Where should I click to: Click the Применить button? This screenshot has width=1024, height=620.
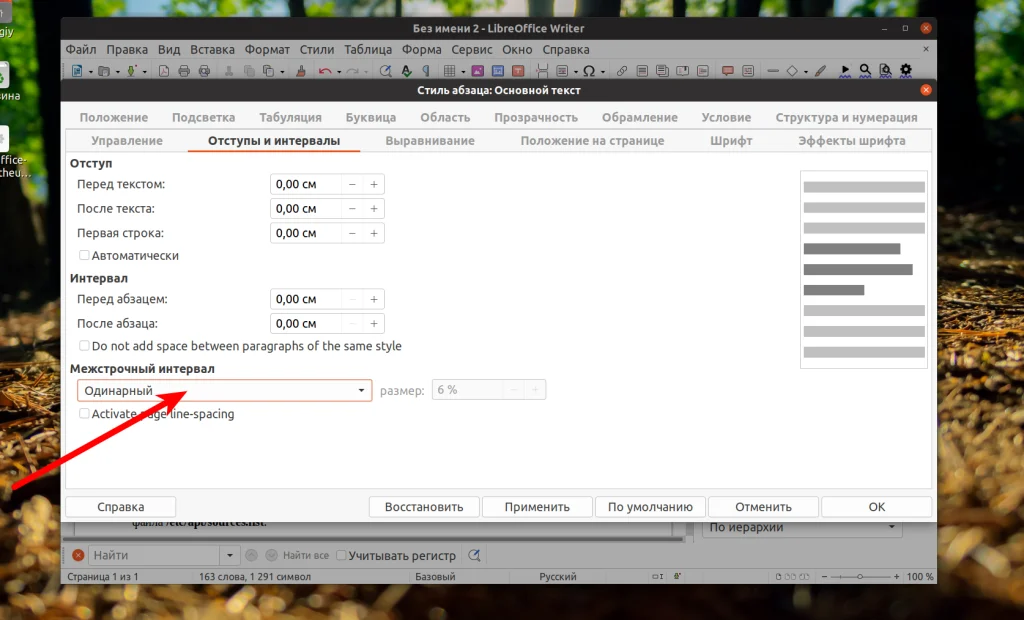point(537,507)
